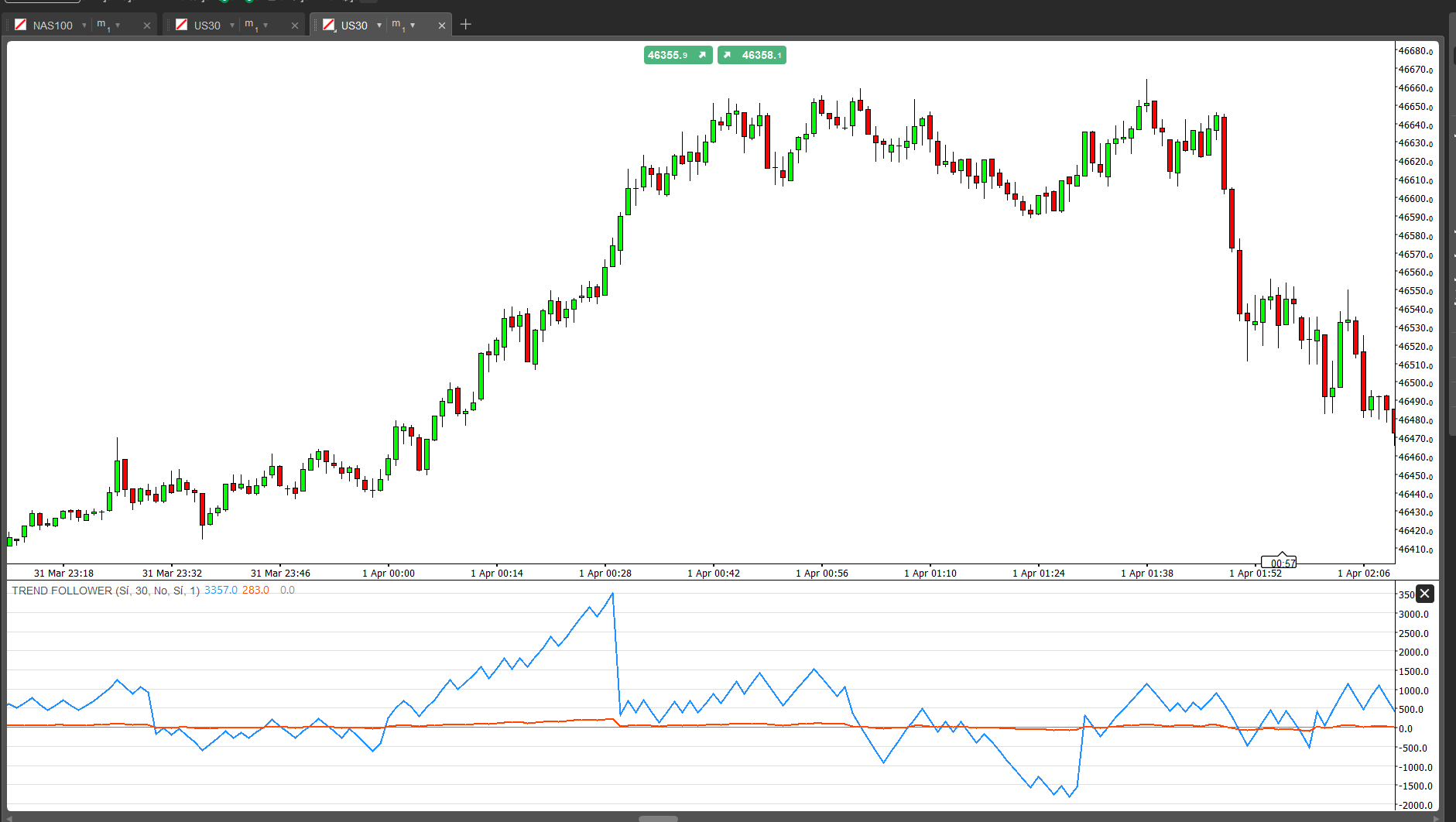Viewport: 1456px width, 822px height.
Task: Expand the m1 timeframe dropdown on the NAS100 tab
Action: [118, 26]
